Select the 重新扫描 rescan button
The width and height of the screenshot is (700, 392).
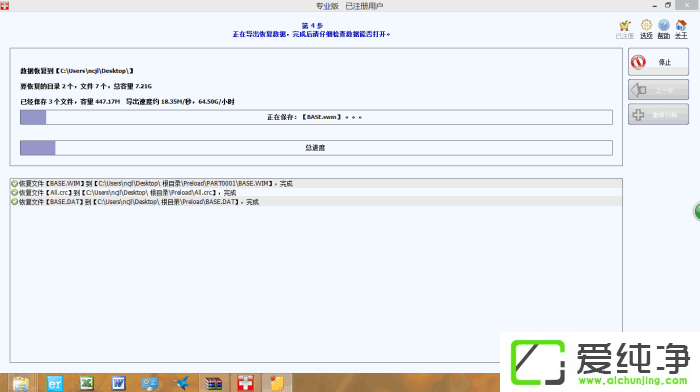(x=658, y=114)
